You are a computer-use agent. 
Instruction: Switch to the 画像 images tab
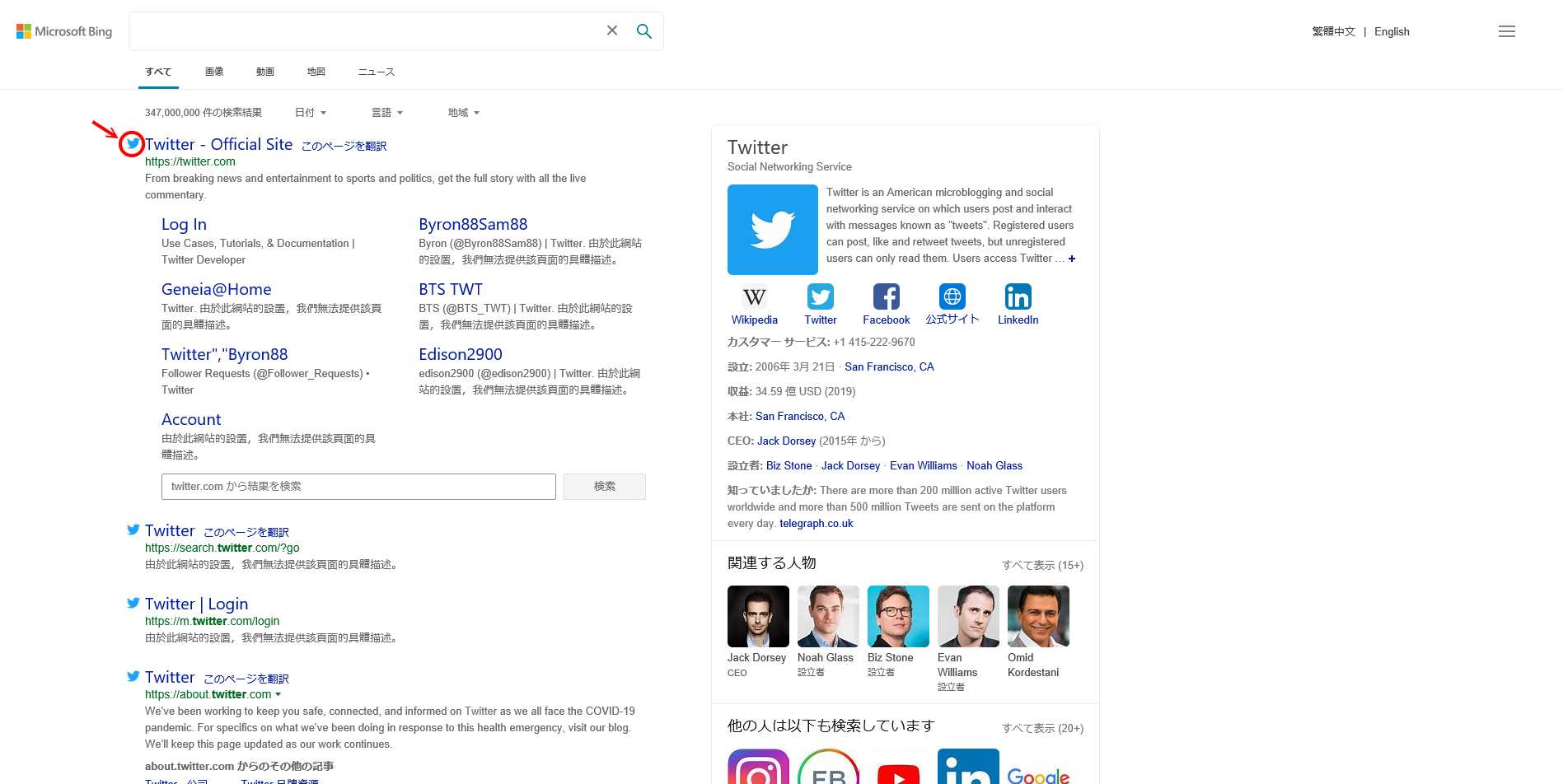tap(214, 72)
